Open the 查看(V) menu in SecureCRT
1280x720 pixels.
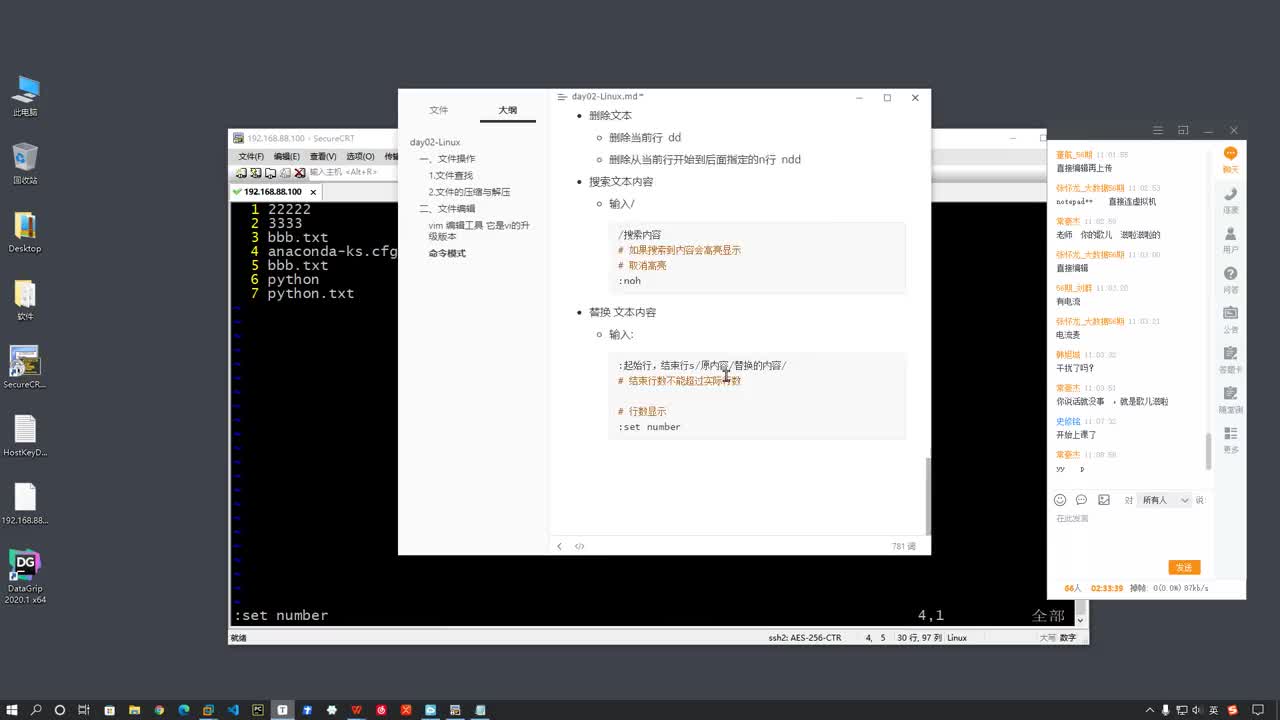323,157
